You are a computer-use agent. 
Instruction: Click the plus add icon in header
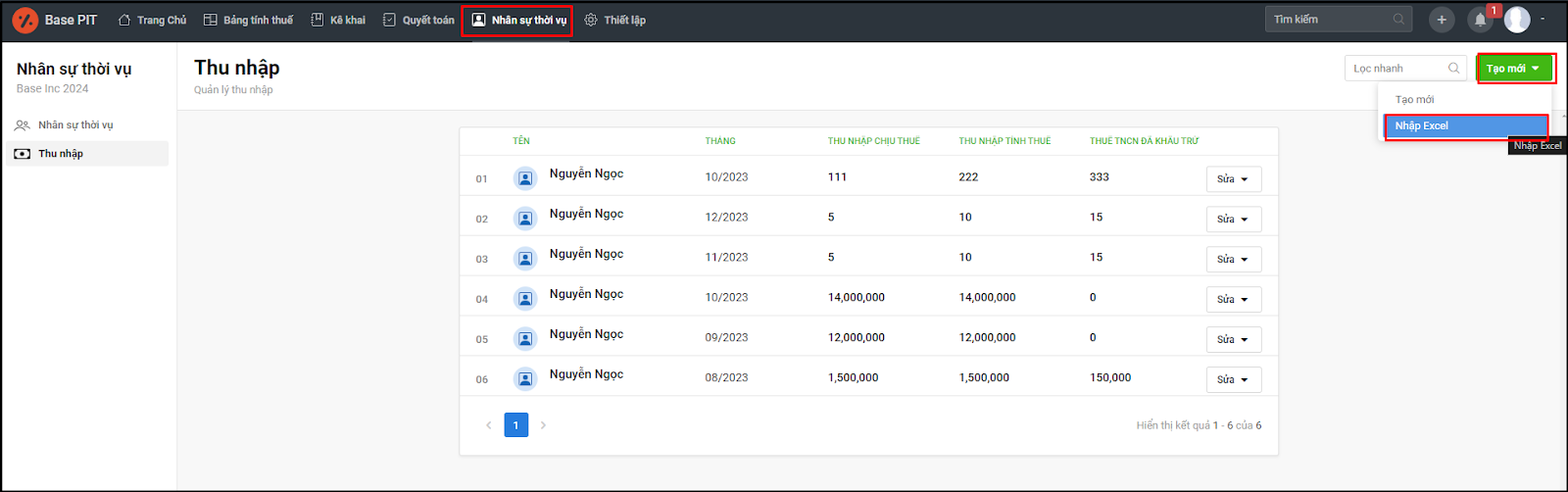[x=1442, y=20]
